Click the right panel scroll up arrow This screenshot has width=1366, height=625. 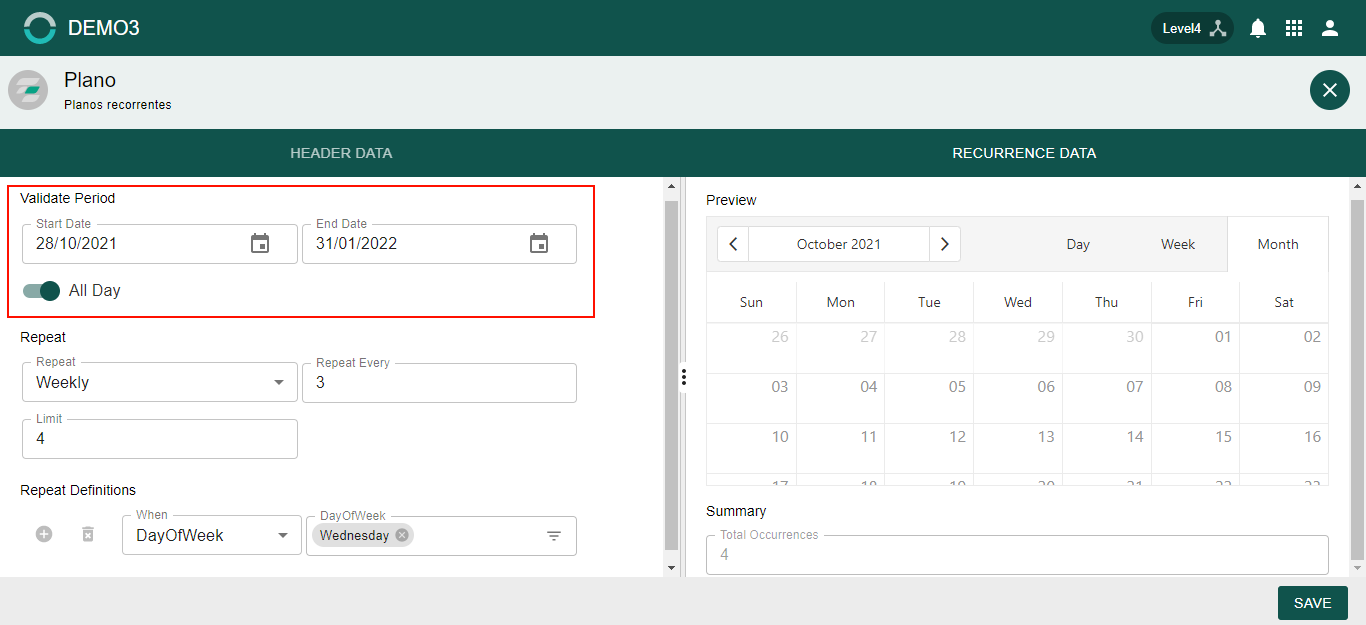coord(1357,187)
